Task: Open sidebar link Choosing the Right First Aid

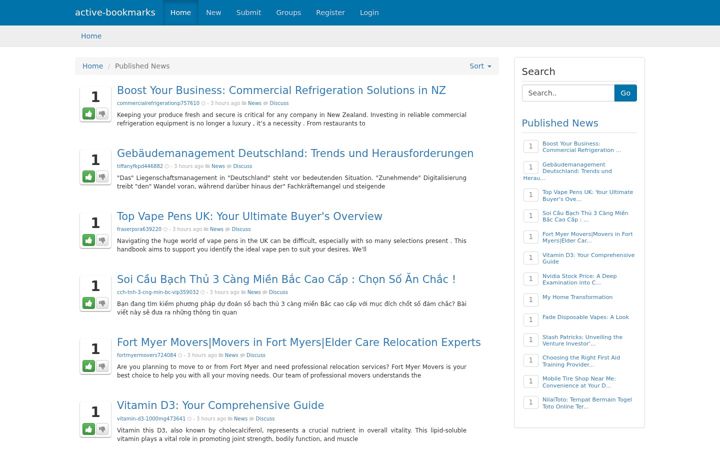Action: (581, 361)
